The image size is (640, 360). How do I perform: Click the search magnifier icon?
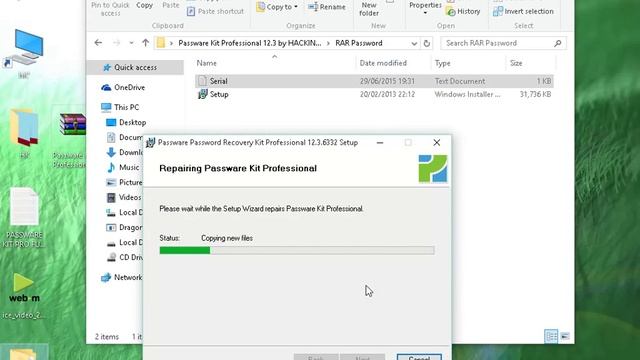tap(558, 43)
